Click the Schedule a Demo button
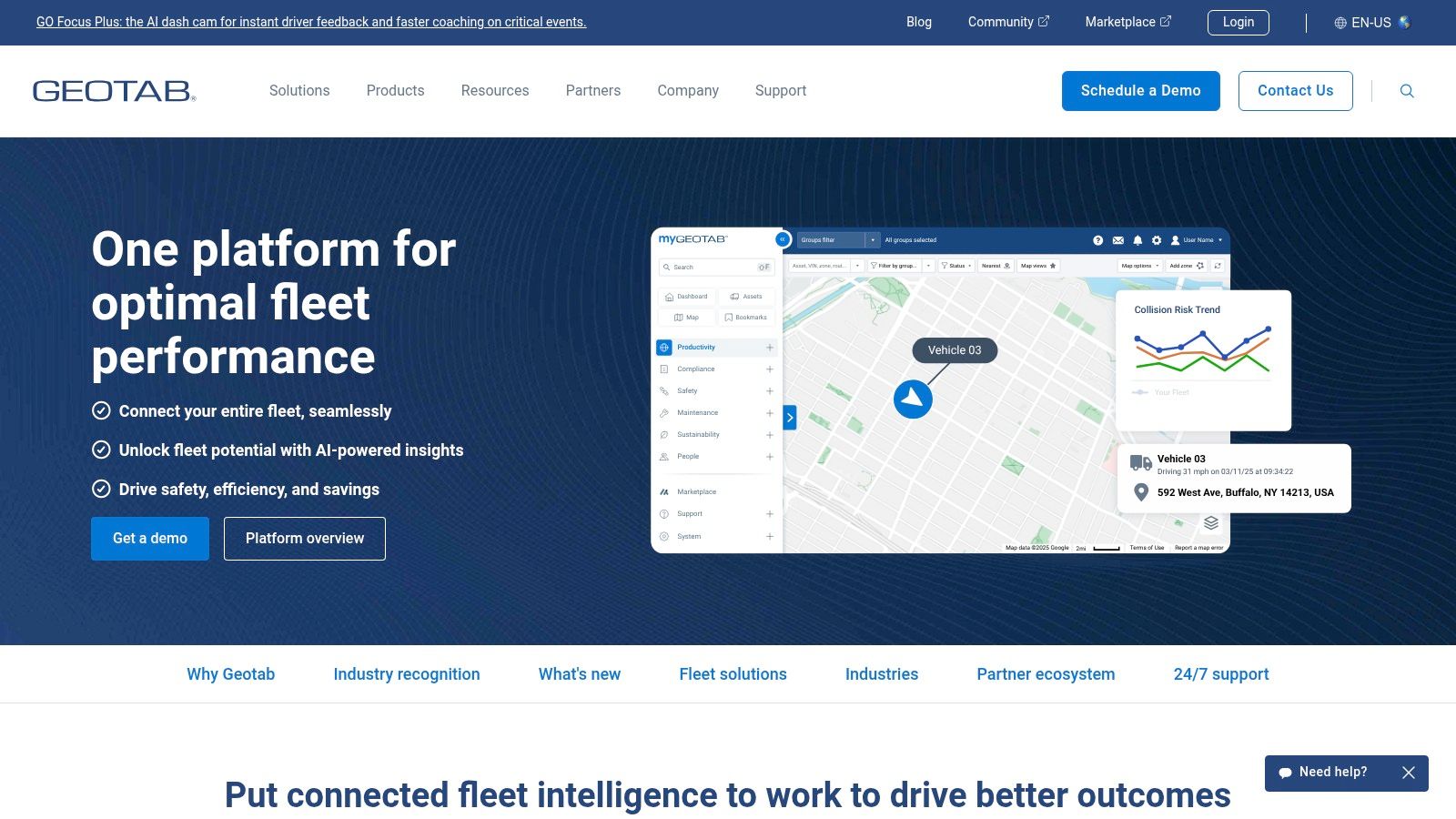 click(1140, 91)
